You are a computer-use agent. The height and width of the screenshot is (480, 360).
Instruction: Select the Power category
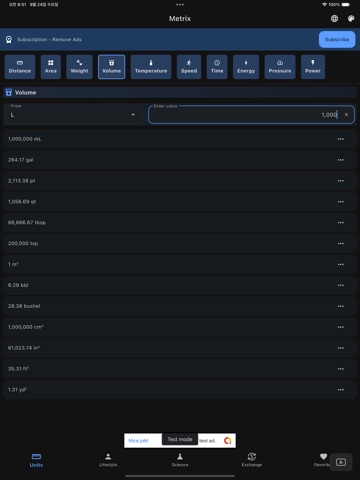click(313, 67)
